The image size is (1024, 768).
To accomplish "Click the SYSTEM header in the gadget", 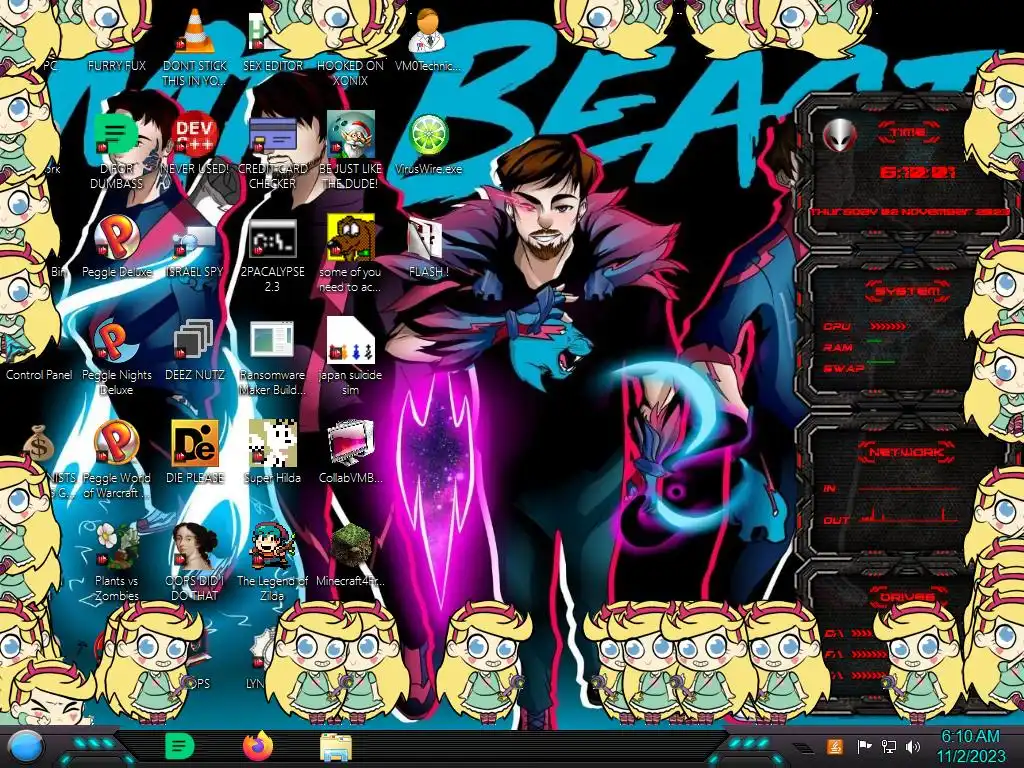I will (x=907, y=291).
